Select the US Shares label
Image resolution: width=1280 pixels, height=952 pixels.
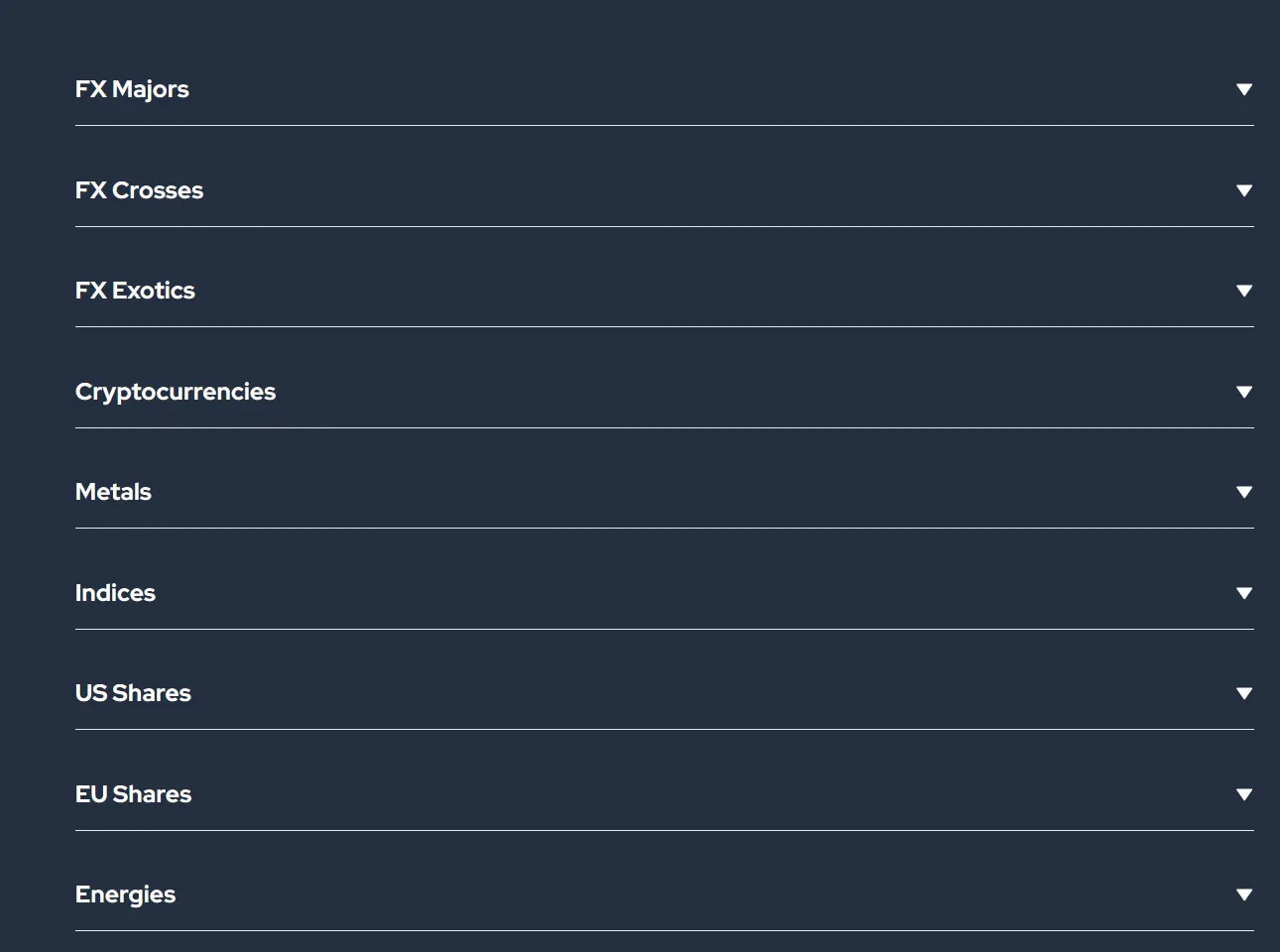click(x=133, y=693)
